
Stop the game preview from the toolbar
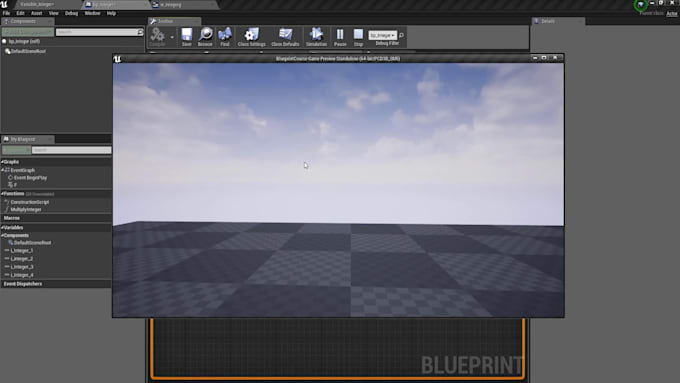pos(358,36)
